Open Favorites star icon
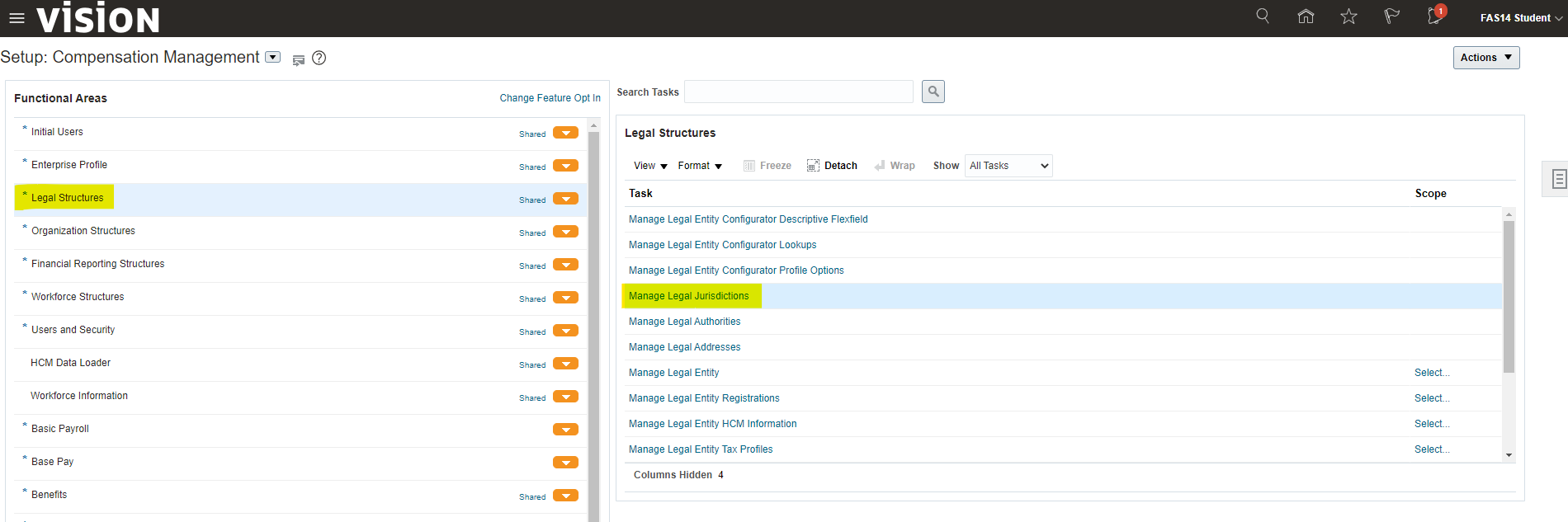Screen dimensions: 1568x522 1348,16
